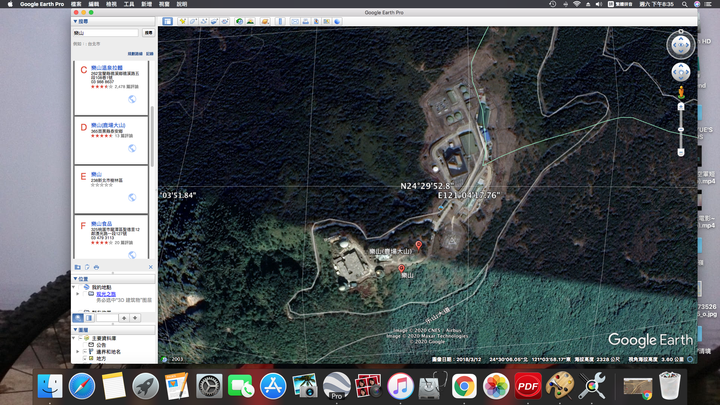
Task: Click the 搜尋 search button
Action: click(x=147, y=33)
